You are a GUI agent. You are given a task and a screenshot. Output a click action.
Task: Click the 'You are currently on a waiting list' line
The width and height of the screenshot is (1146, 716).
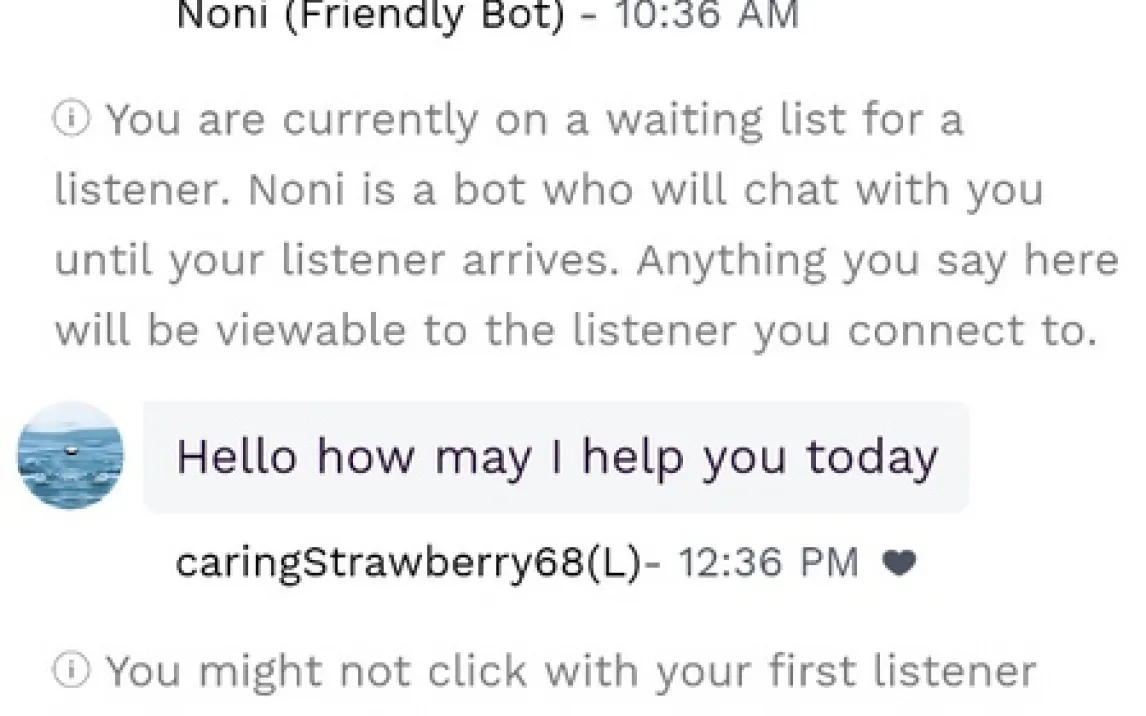[x=534, y=121]
